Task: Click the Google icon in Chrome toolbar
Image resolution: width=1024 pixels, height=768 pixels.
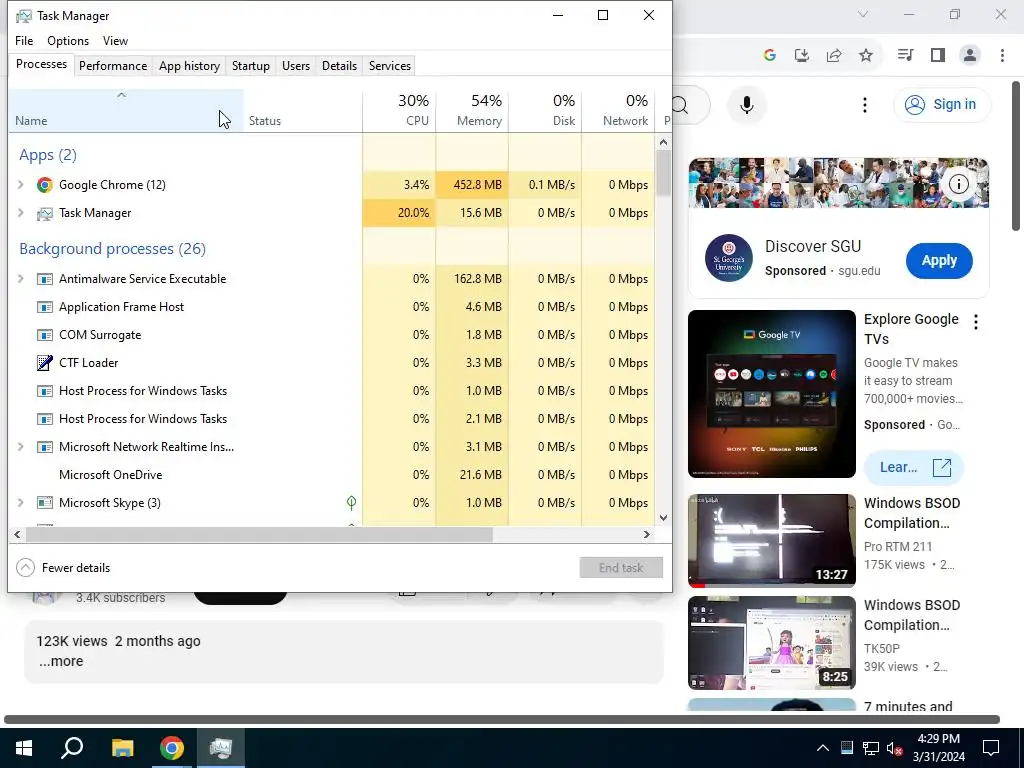Action: tap(769, 56)
